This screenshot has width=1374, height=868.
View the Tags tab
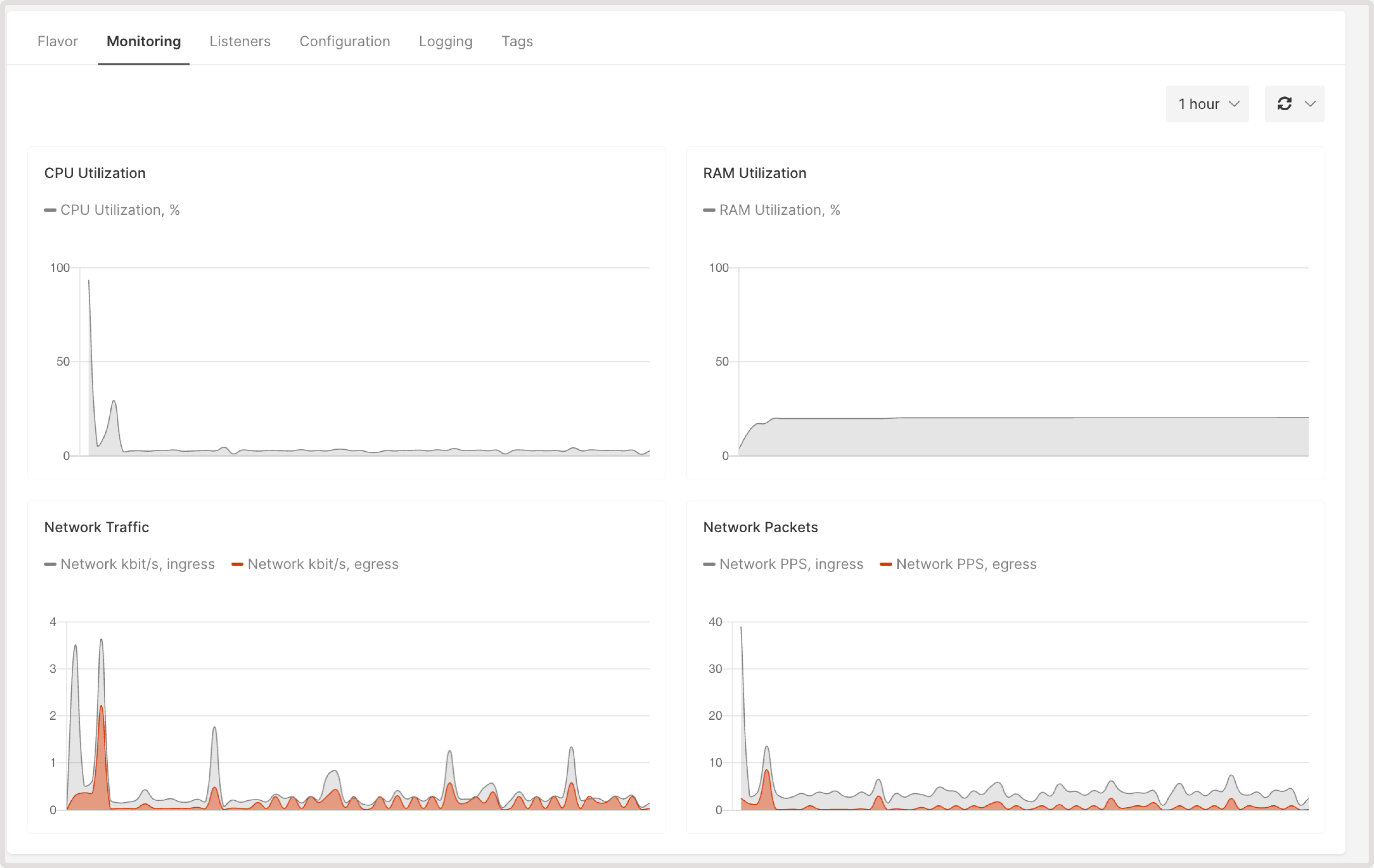point(517,41)
